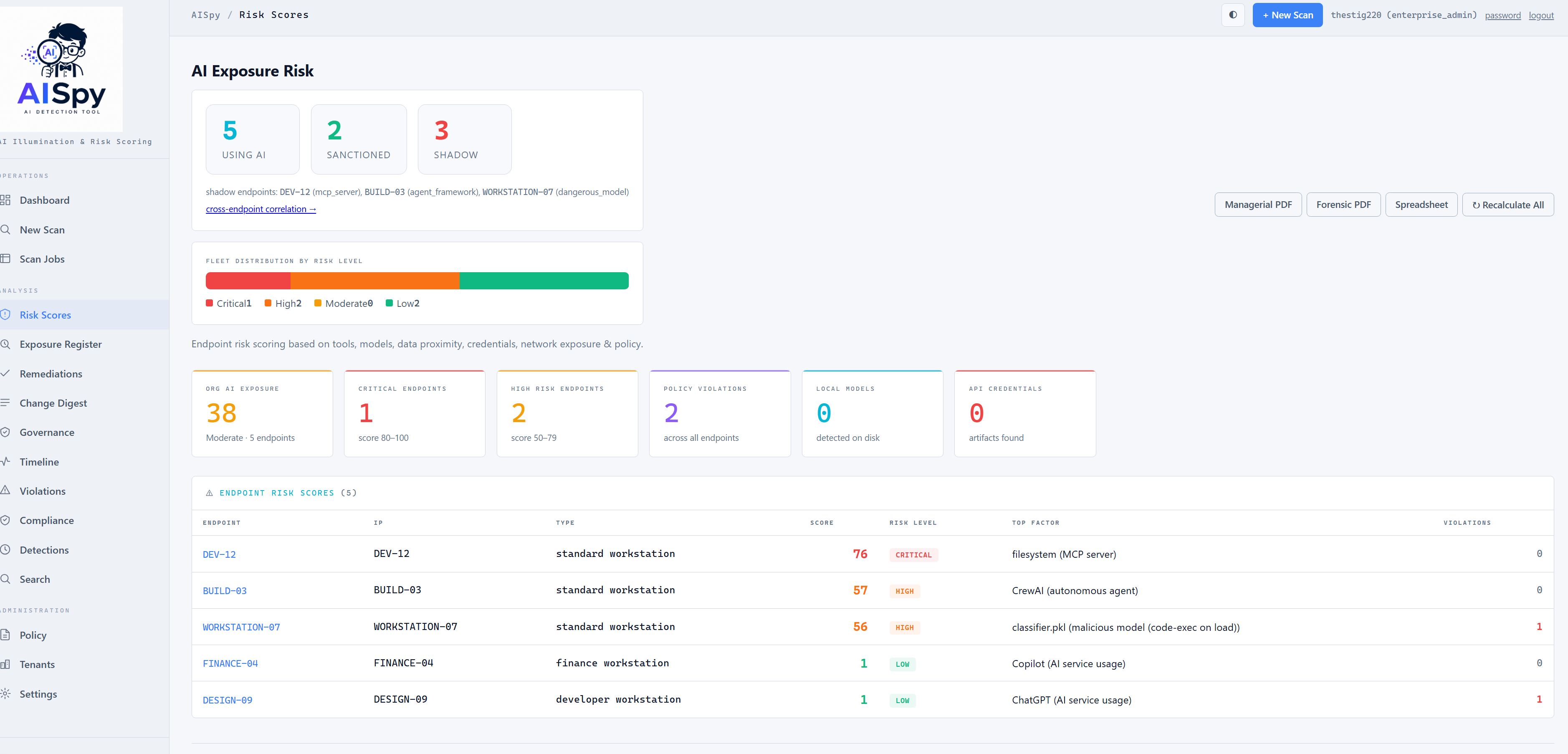This screenshot has height=754, width=1568.
Task: Click the Risk Scores shield icon
Action: (x=5, y=315)
